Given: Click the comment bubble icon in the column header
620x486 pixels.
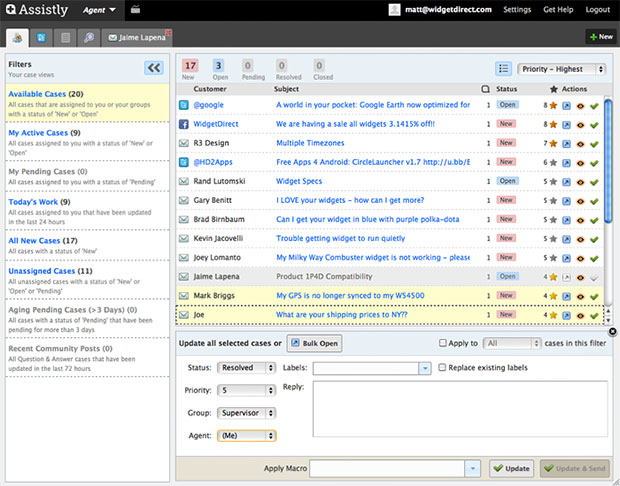Looking at the screenshot, I should point(486,89).
